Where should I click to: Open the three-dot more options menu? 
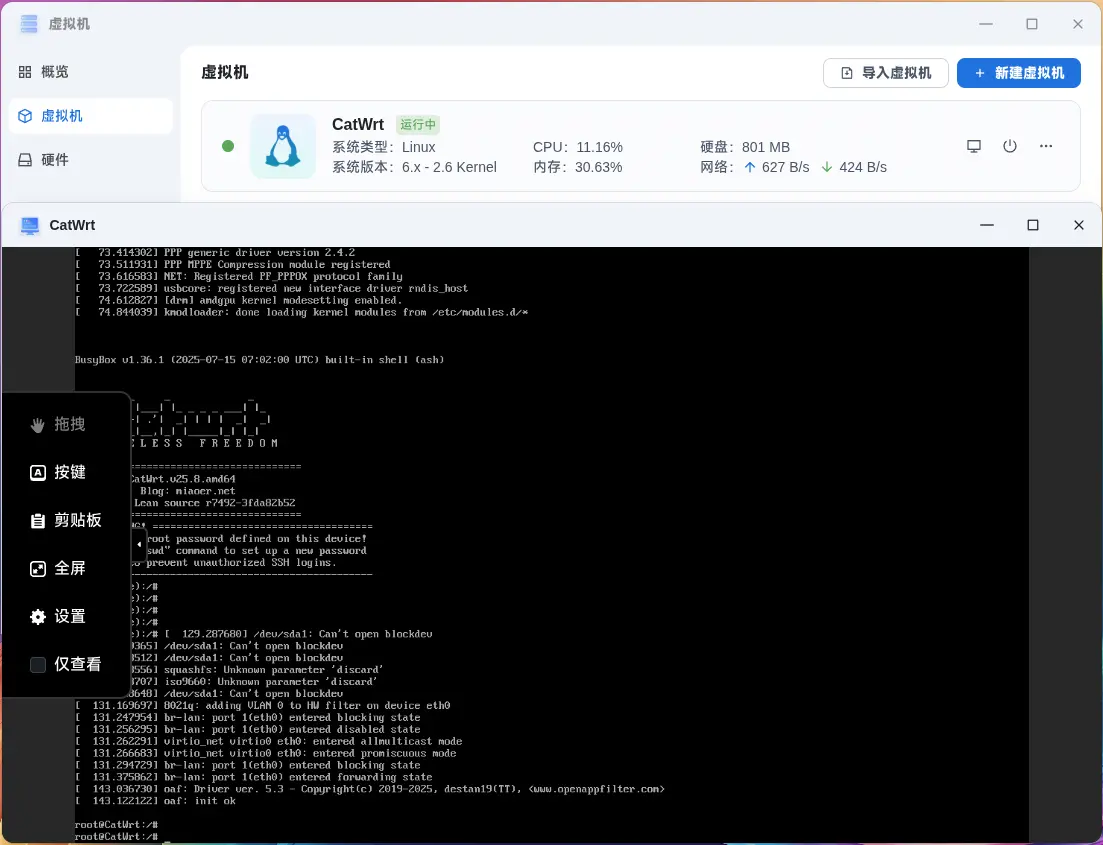pyautogui.click(x=1046, y=146)
